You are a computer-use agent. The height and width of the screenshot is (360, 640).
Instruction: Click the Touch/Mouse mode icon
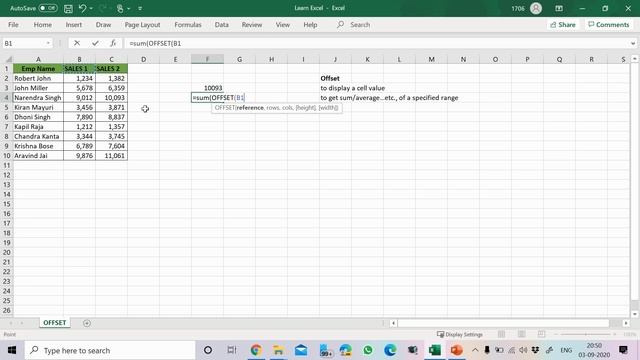[120, 8]
